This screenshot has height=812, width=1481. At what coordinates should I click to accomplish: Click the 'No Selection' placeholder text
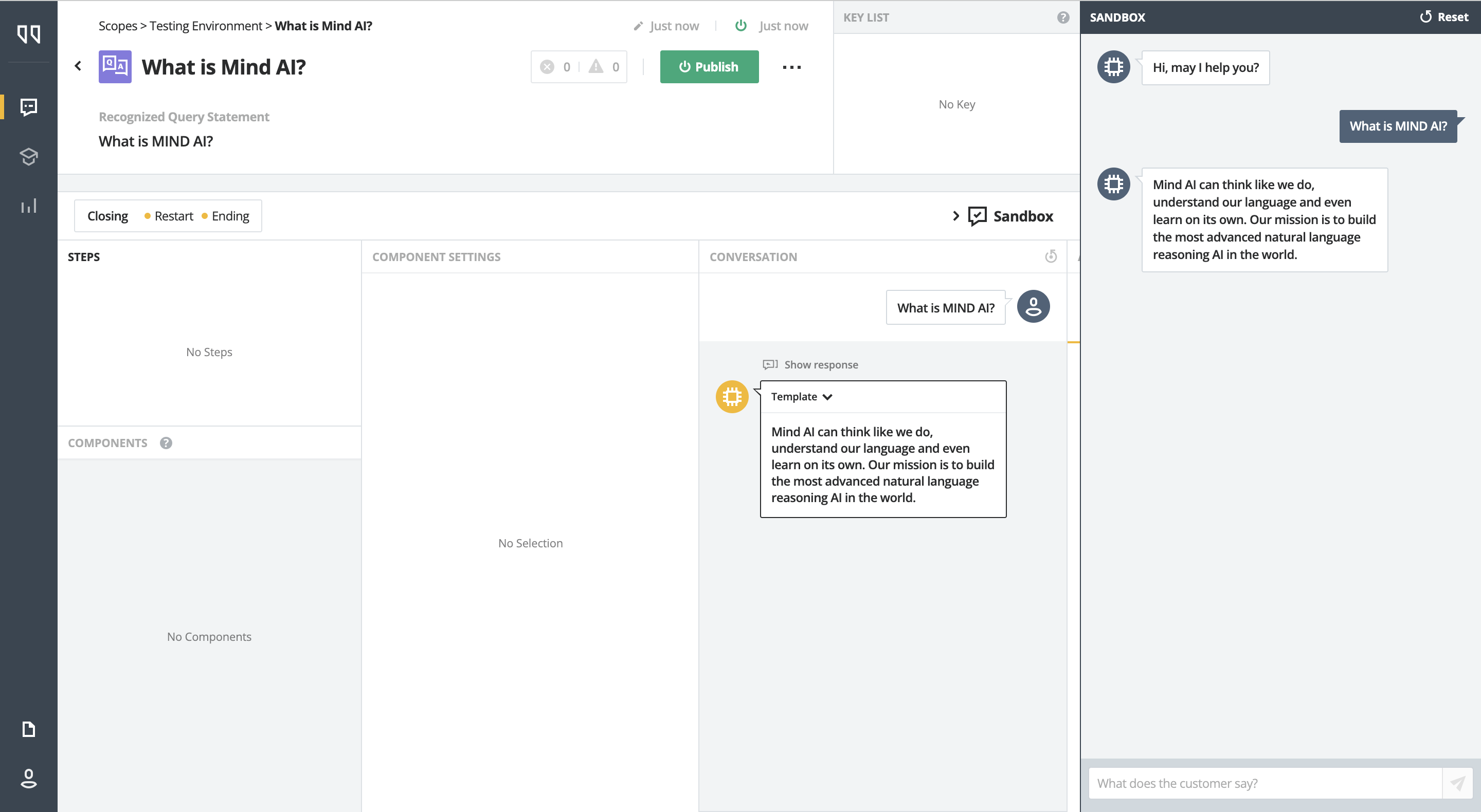(530, 543)
